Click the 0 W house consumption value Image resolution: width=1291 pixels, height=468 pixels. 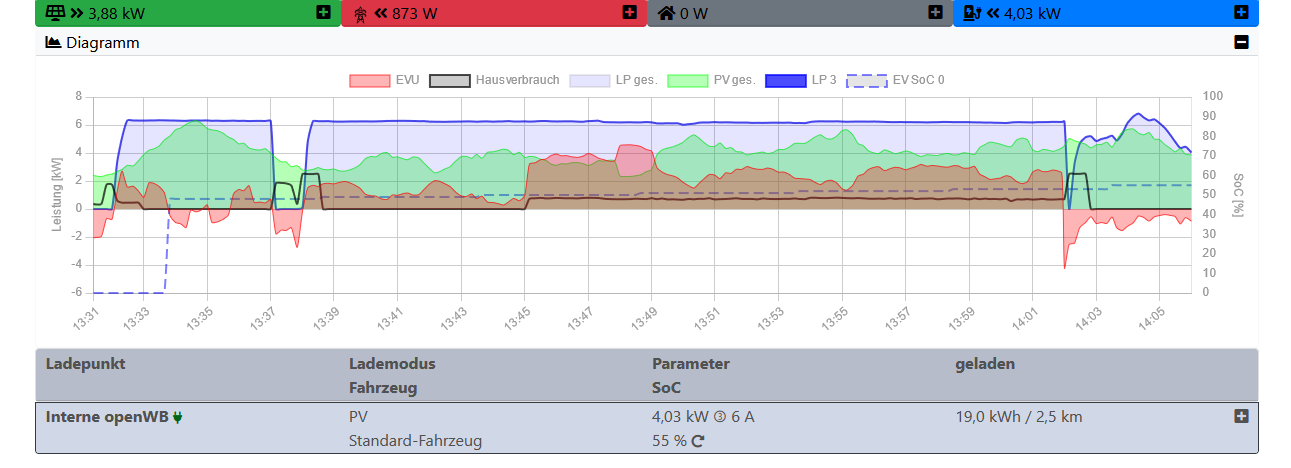pyautogui.click(x=694, y=14)
